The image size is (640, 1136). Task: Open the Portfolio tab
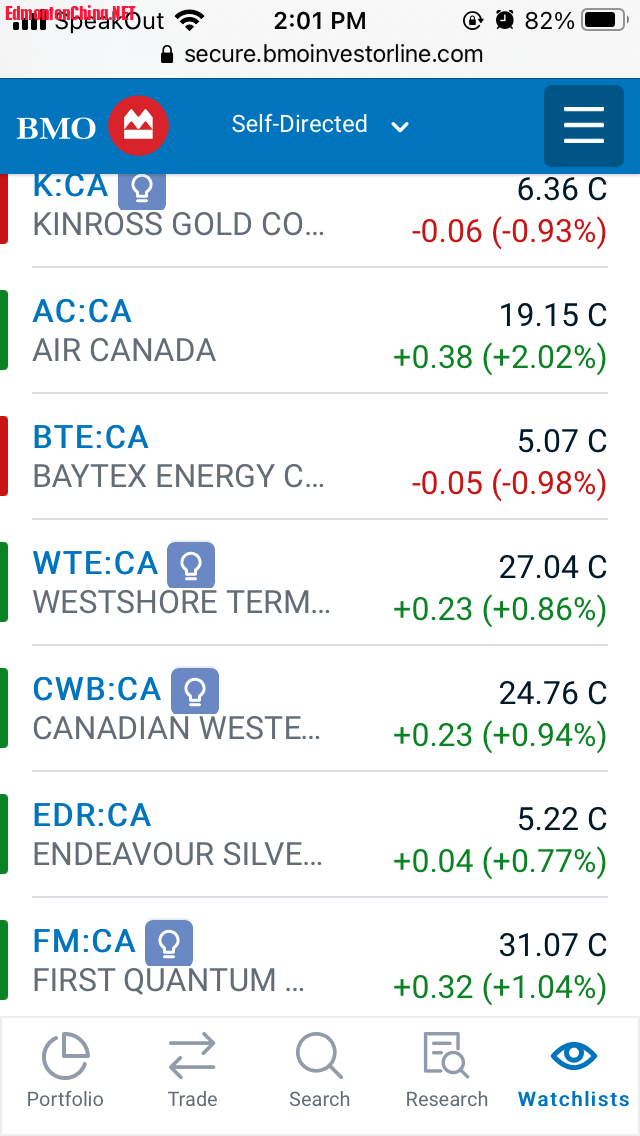(65, 1070)
